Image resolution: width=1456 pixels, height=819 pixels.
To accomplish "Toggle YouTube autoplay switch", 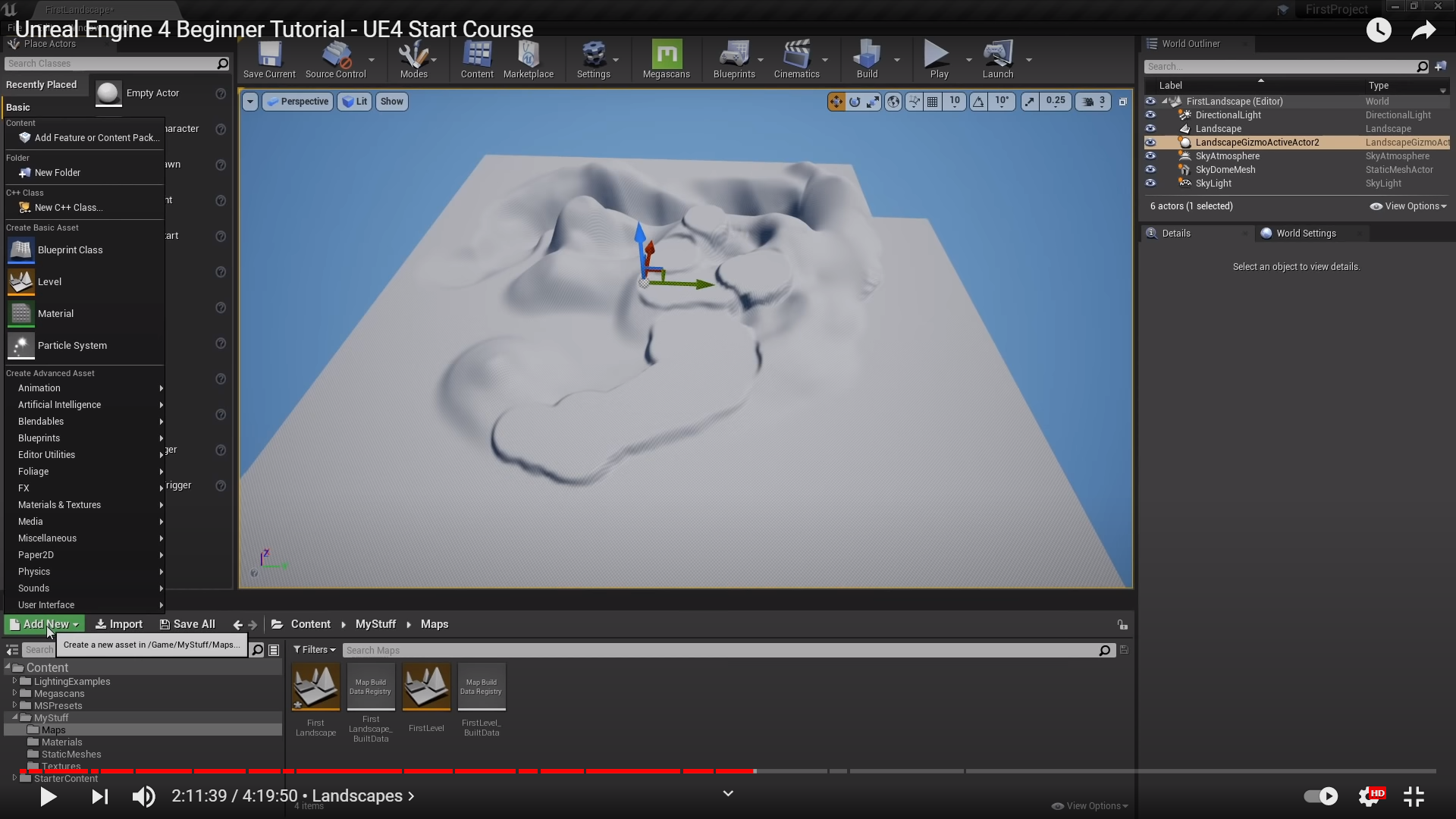I will (x=1320, y=796).
